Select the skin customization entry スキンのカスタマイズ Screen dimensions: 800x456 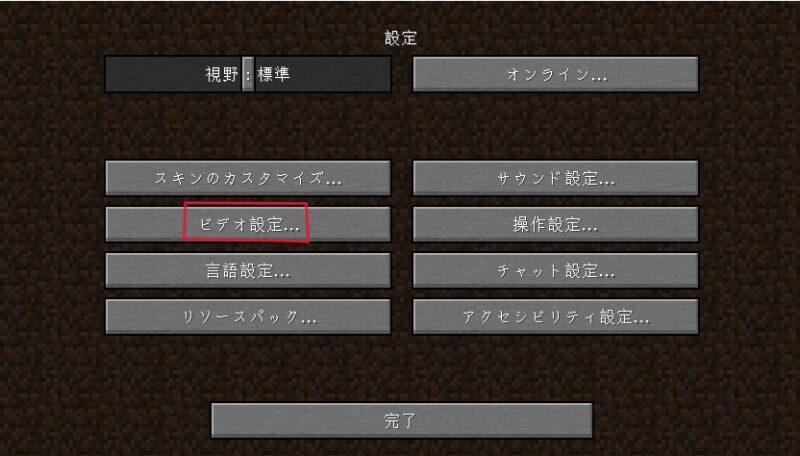click(248, 178)
